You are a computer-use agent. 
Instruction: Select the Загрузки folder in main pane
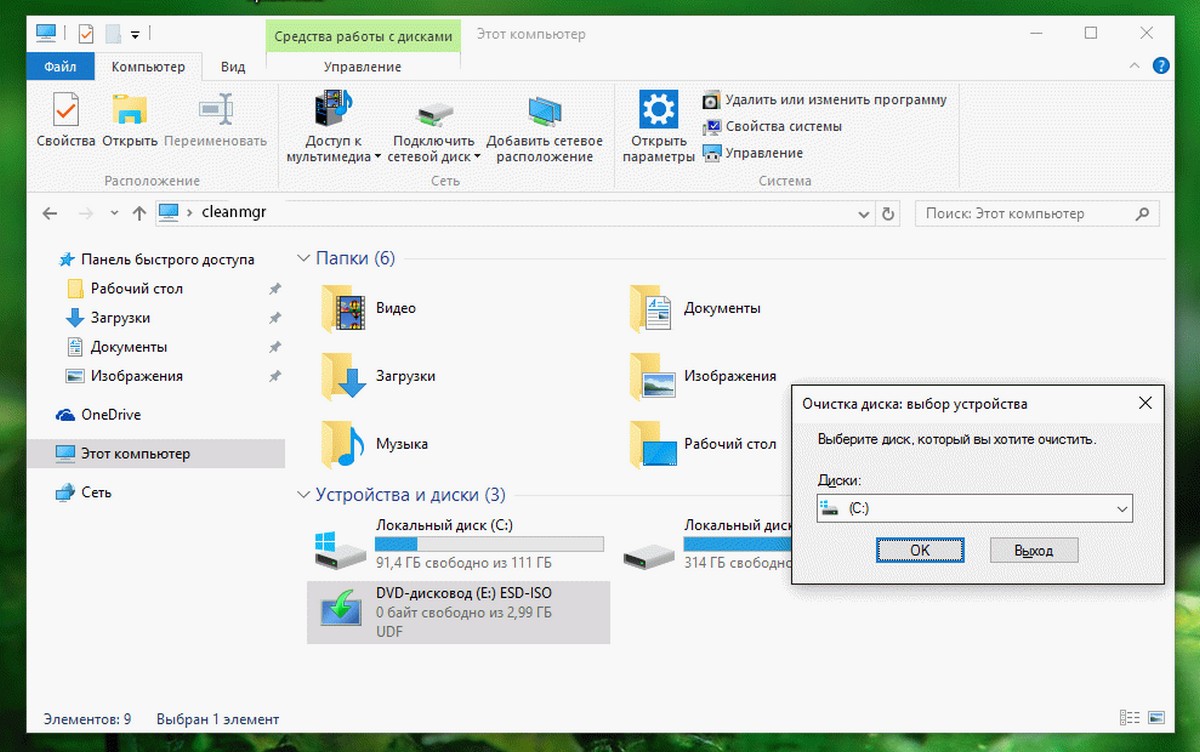coord(378,376)
